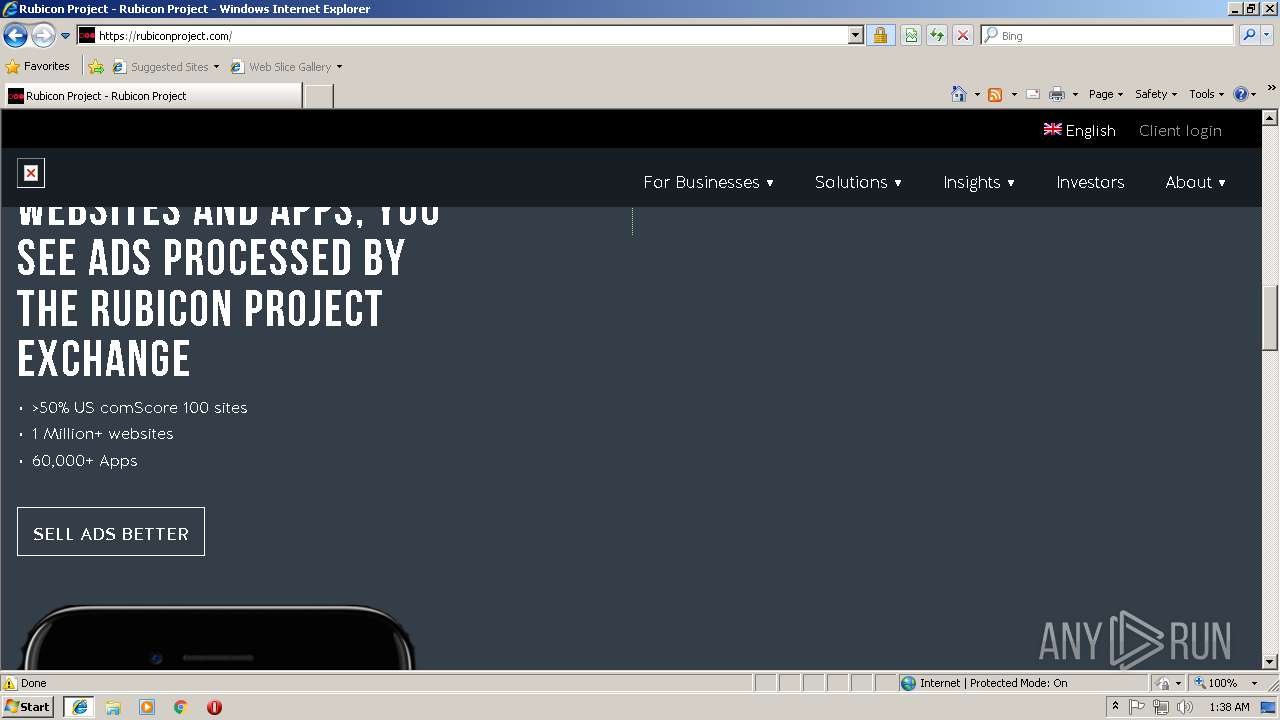
Task: Click the scrollbar down arrow
Action: (x=1270, y=661)
